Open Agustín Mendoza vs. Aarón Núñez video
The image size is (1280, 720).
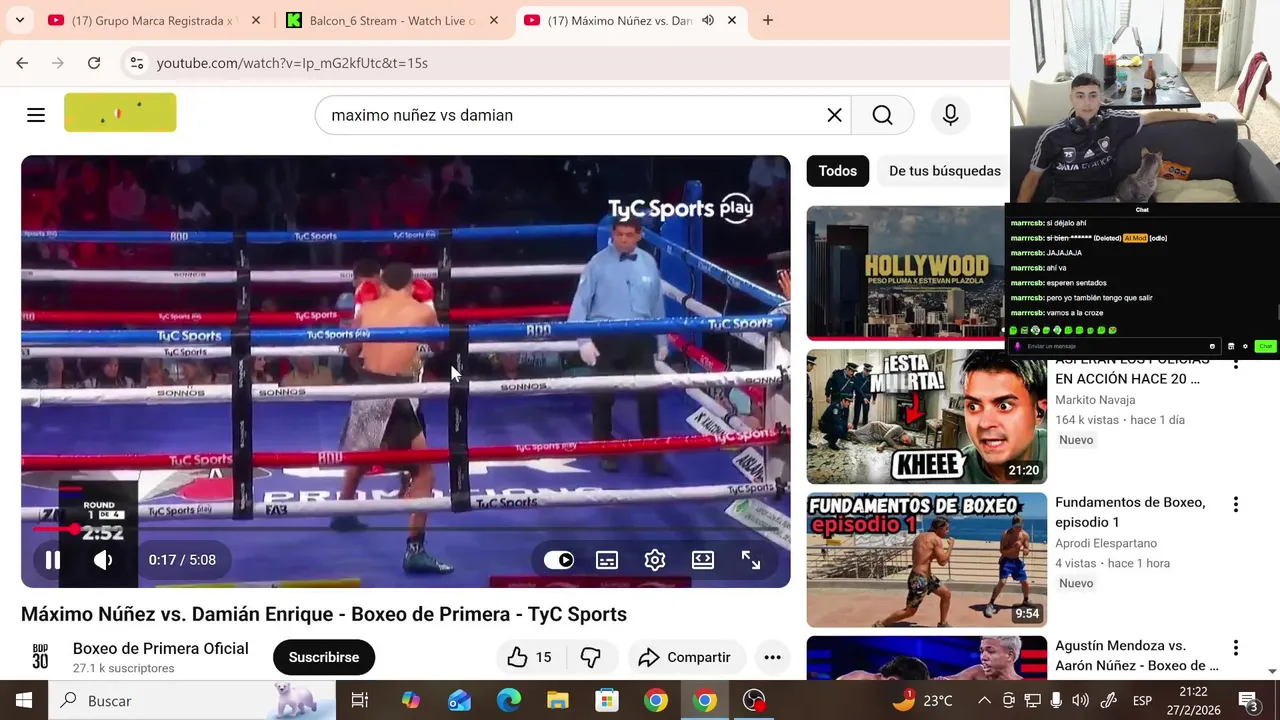pos(1137,656)
